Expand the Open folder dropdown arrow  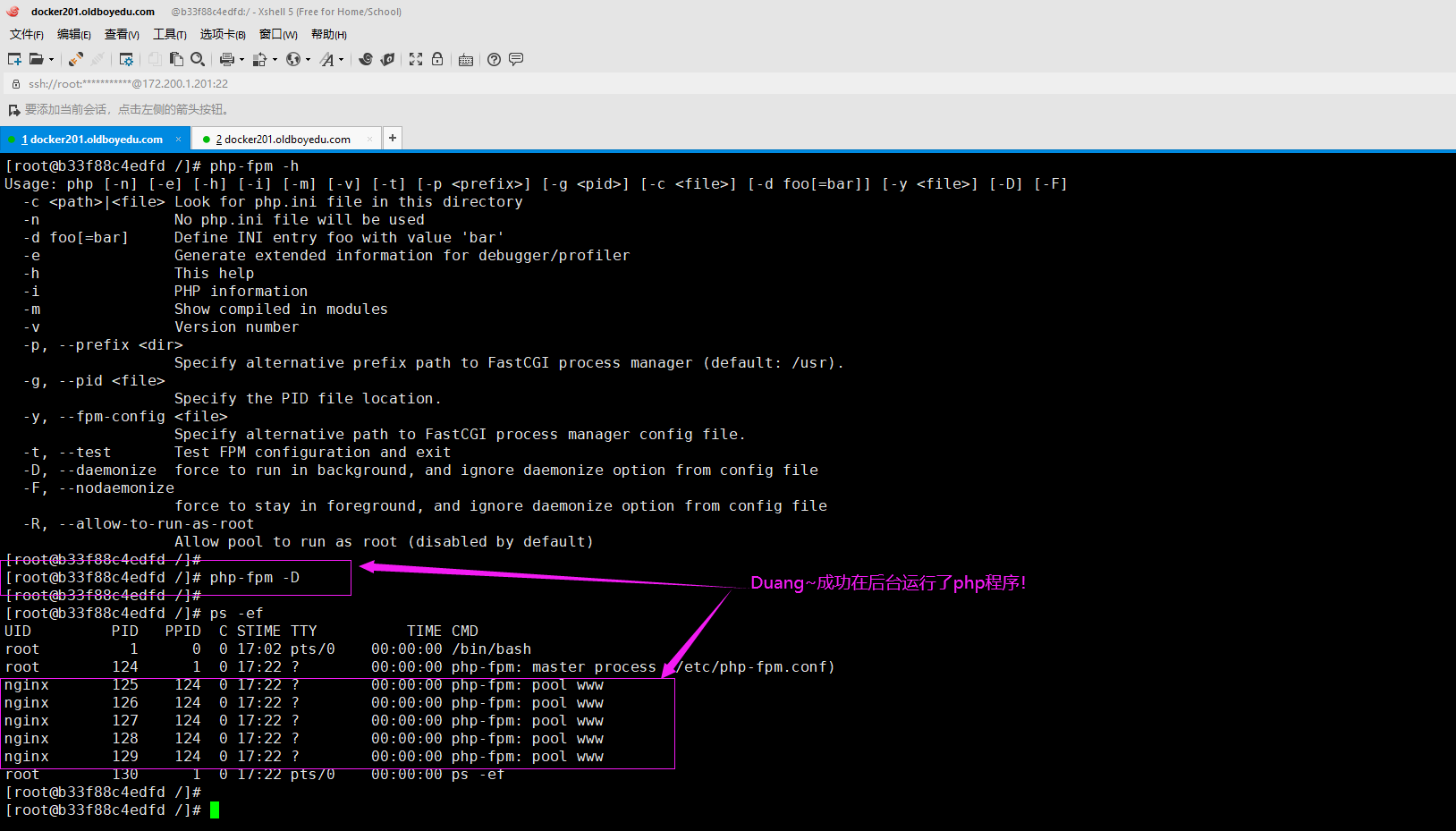click(51, 60)
